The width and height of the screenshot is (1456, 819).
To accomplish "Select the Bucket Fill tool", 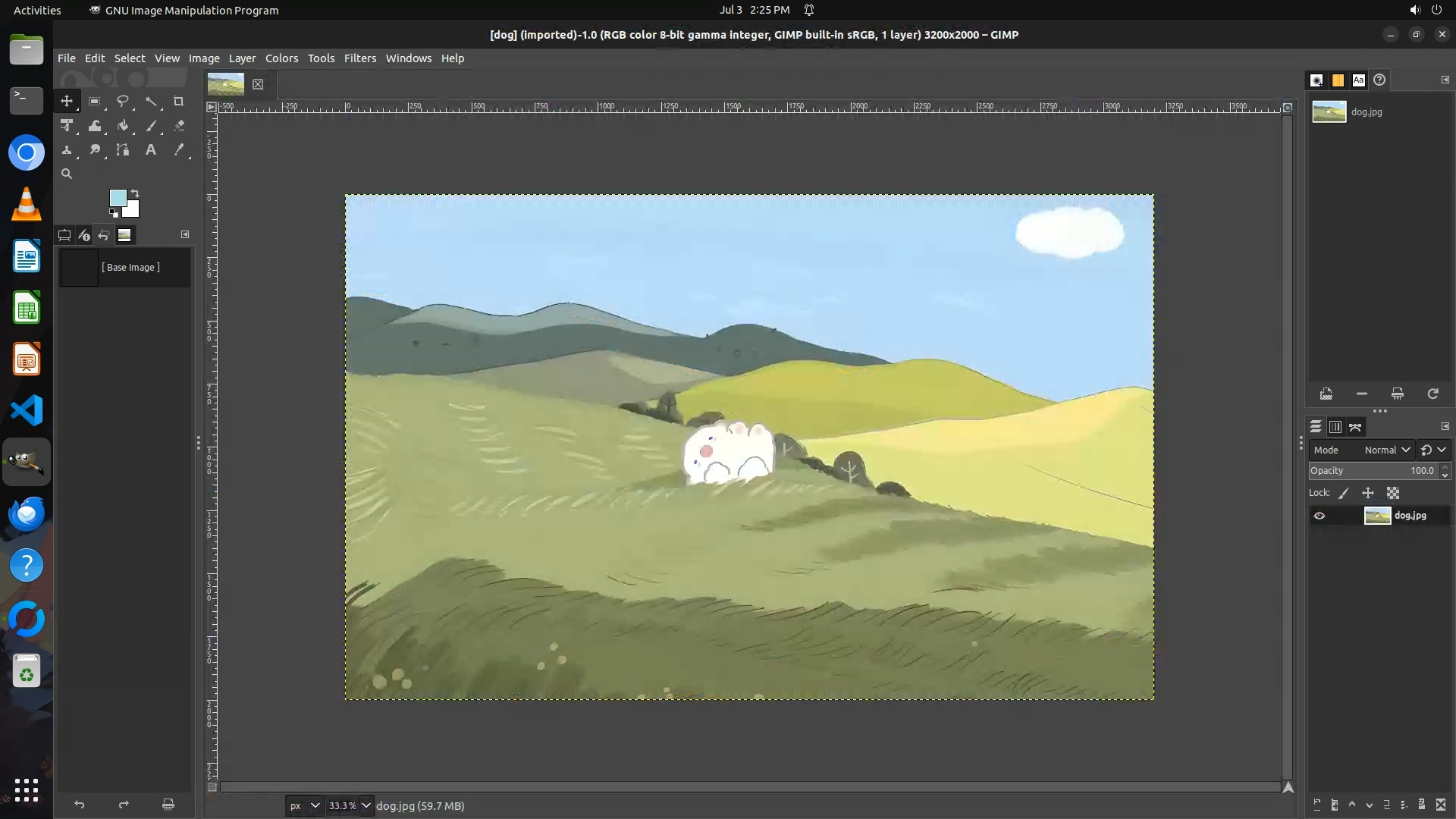I will 122,126.
